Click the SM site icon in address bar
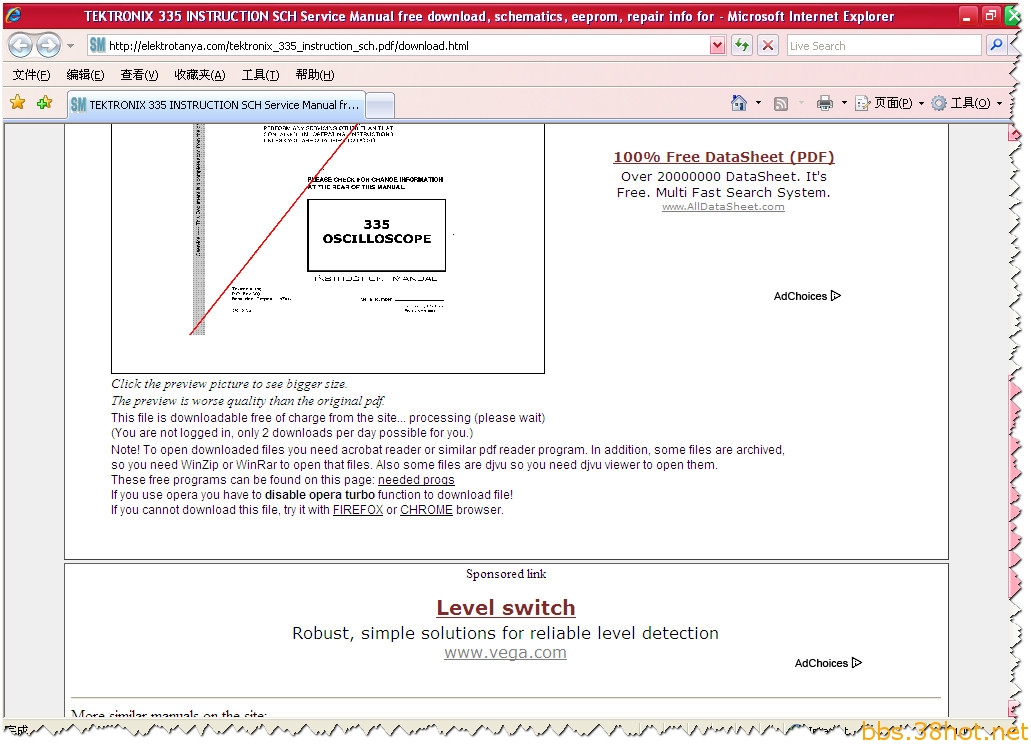The height and width of the screenshot is (745, 1031). pyautogui.click(x=97, y=45)
